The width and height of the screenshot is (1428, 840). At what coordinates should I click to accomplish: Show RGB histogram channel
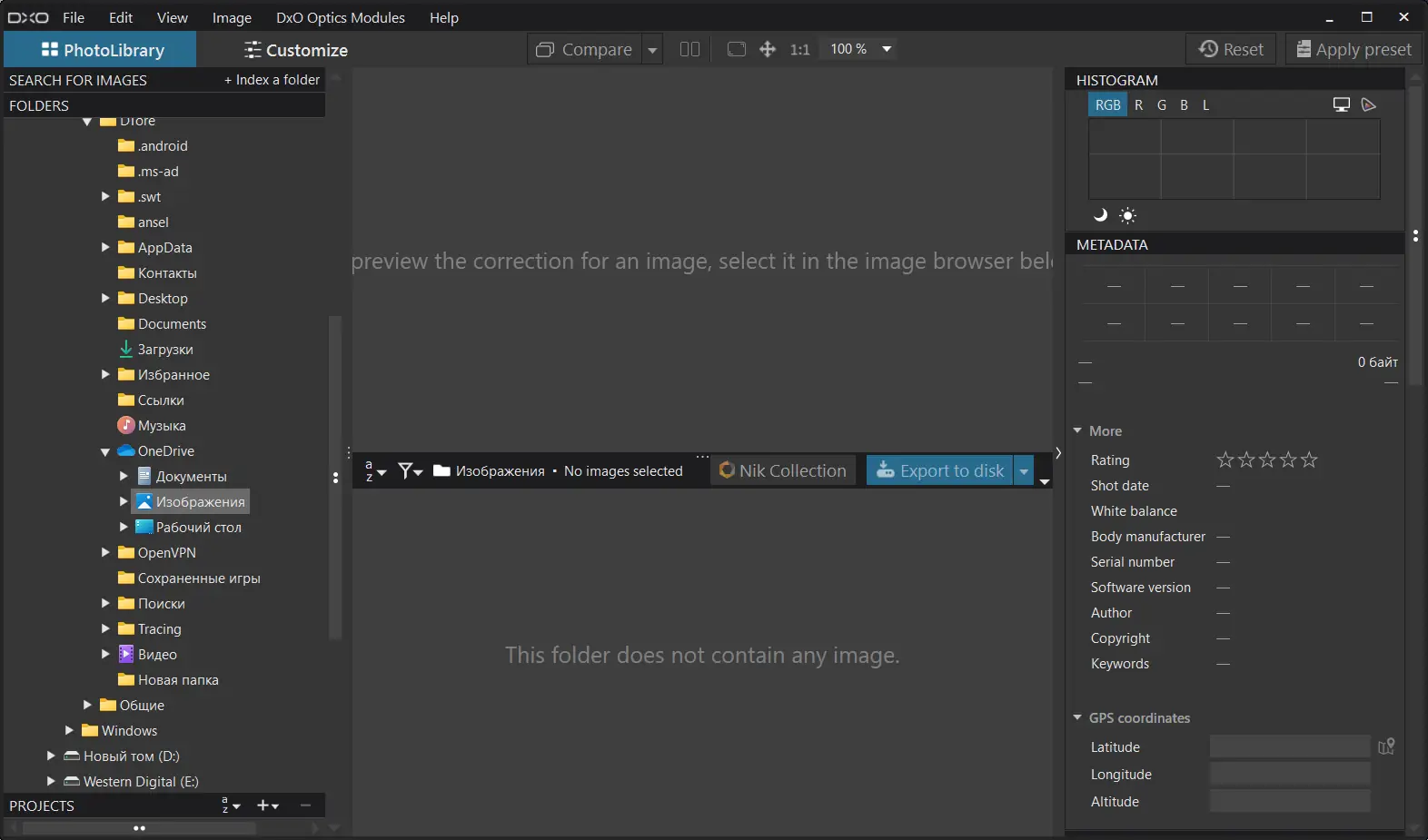tap(1107, 105)
